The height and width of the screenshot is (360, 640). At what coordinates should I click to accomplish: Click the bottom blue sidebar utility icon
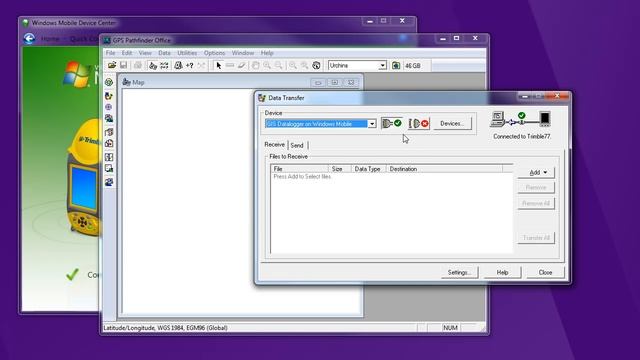coord(109,182)
